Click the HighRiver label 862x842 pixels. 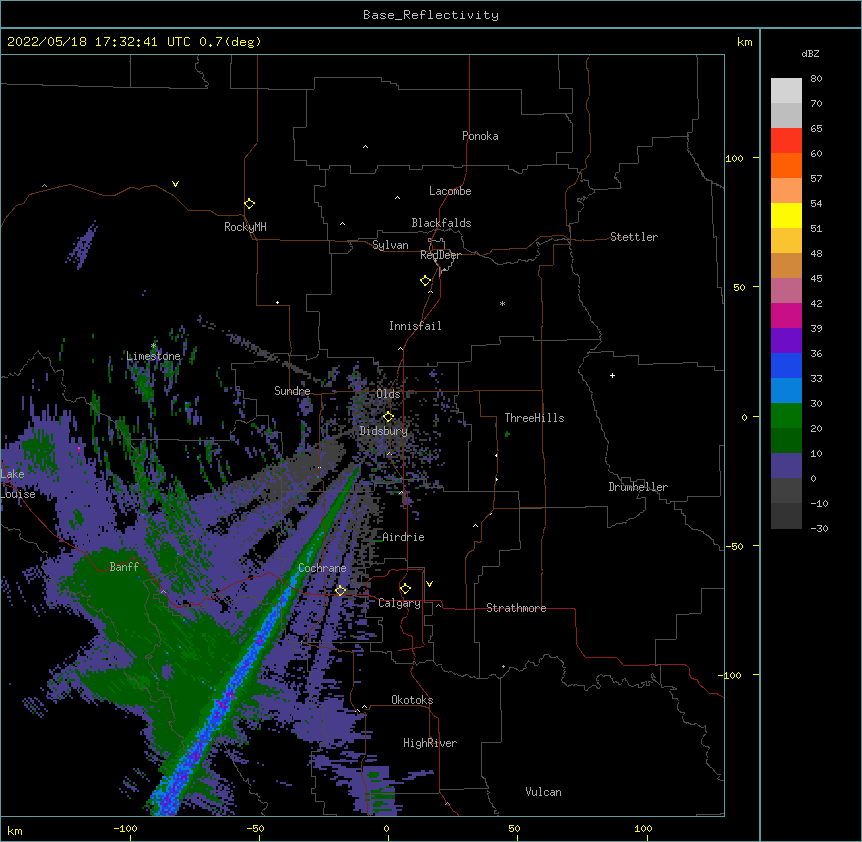pyautogui.click(x=430, y=743)
